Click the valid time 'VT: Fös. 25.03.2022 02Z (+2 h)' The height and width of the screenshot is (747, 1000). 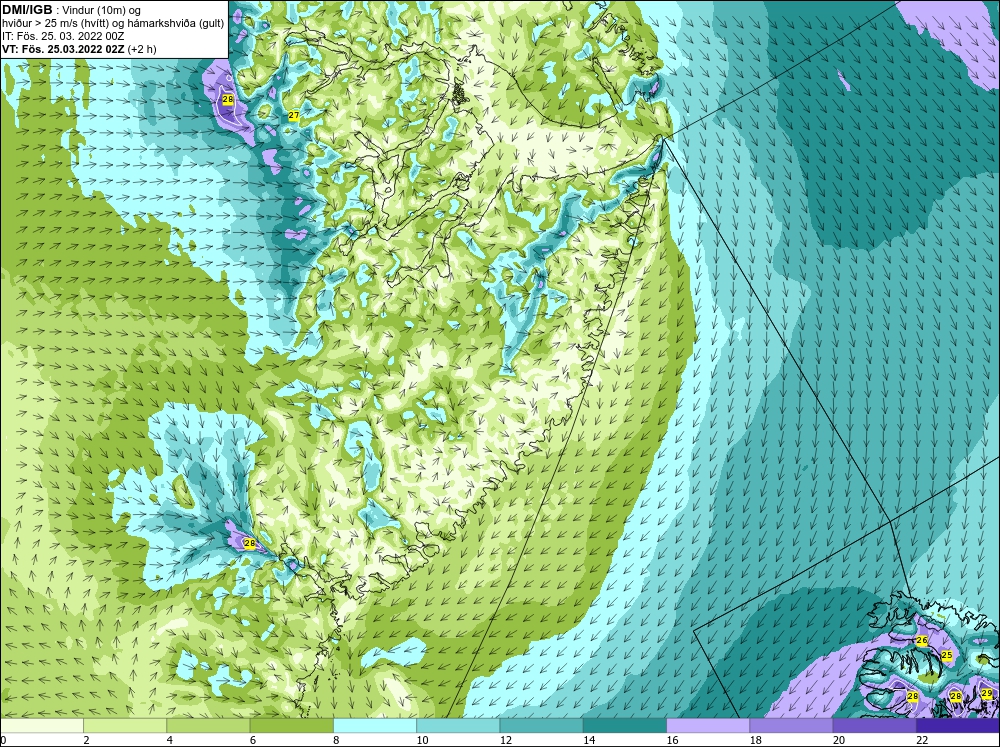pos(79,49)
